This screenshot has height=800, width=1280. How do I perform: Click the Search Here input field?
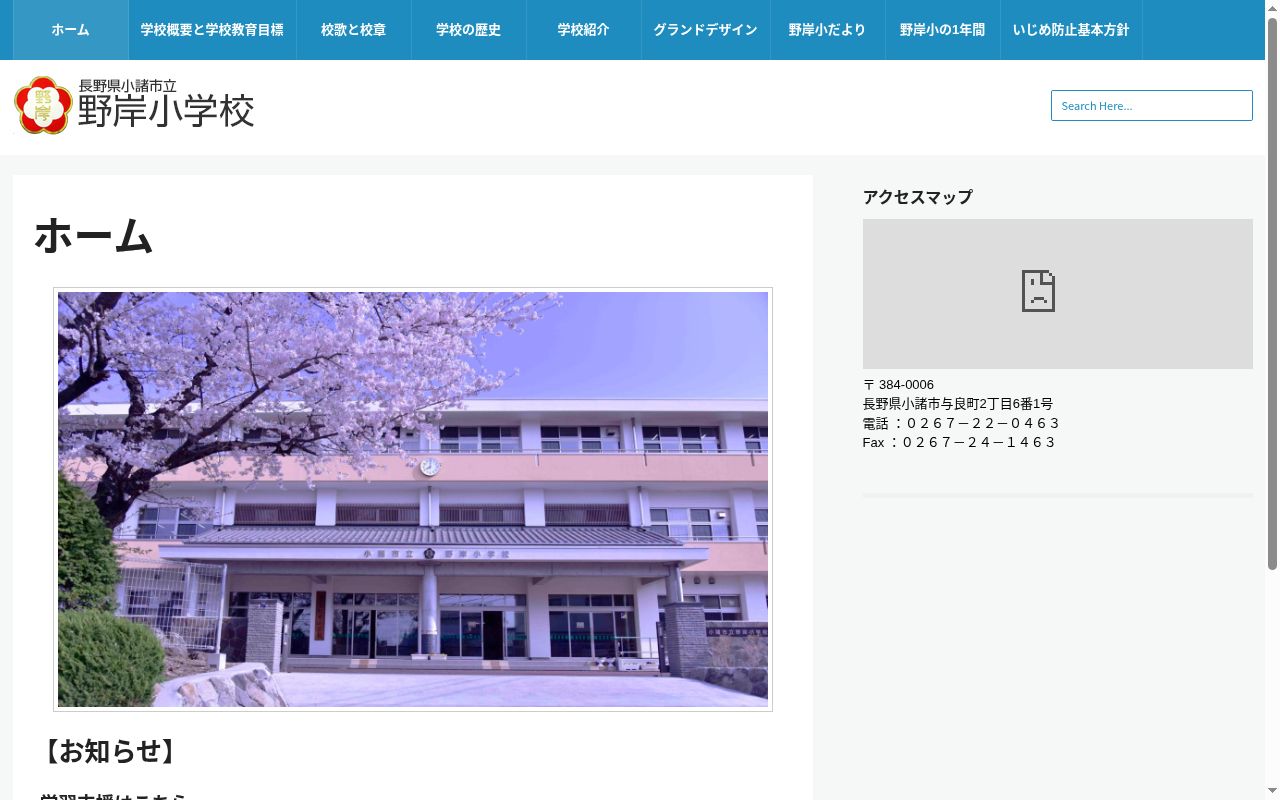click(x=1151, y=106)
